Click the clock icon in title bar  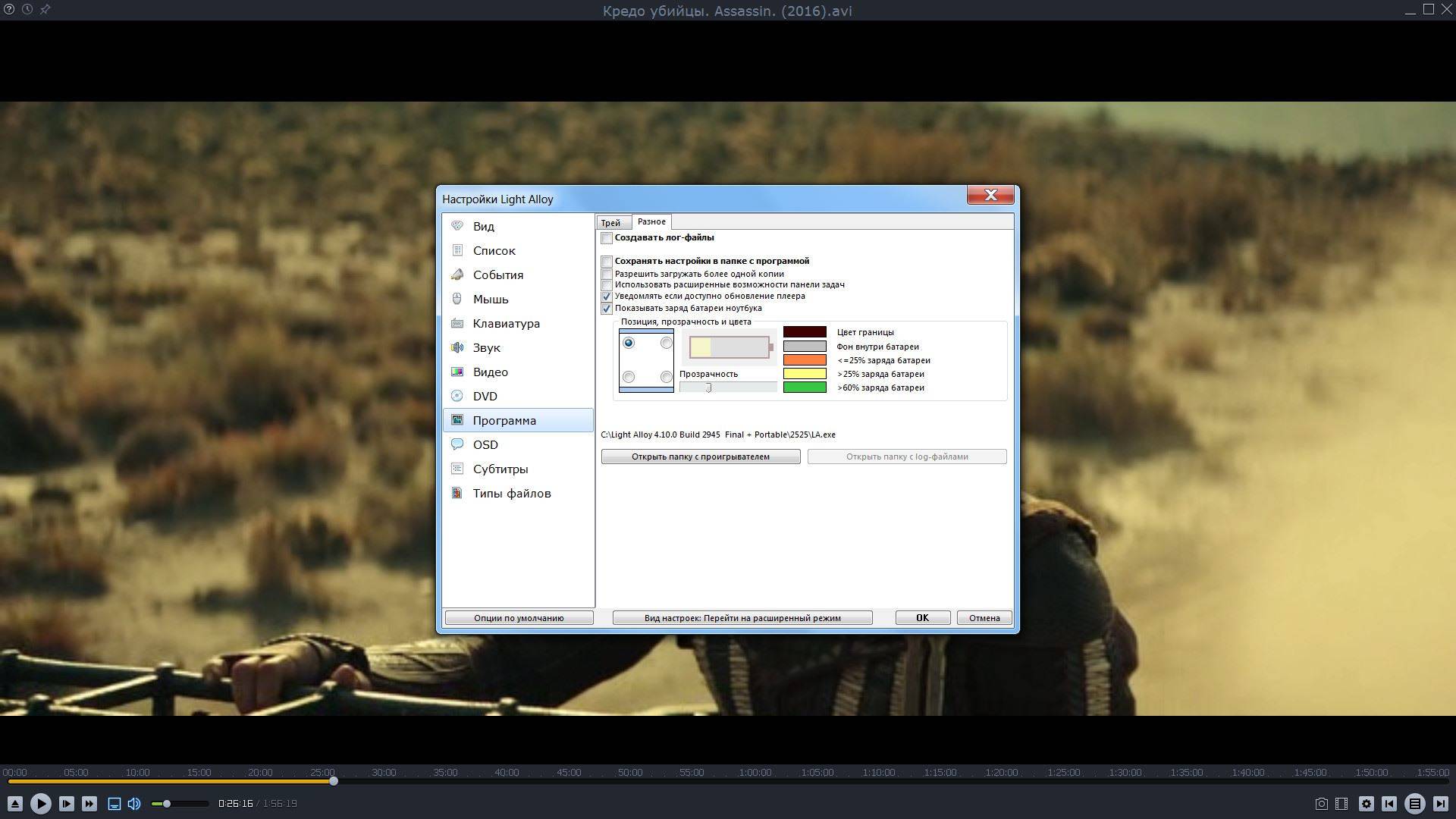(x=27, y=10)
